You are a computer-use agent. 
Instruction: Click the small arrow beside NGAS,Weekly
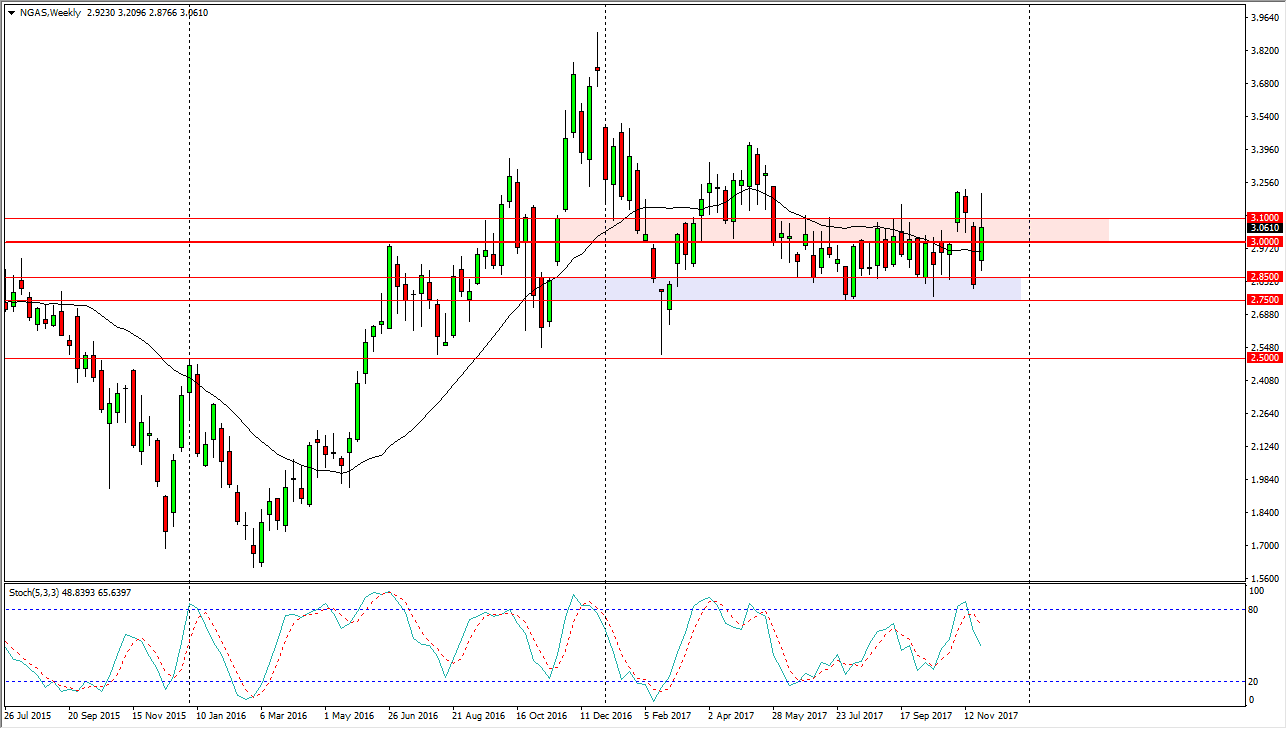(11, 11)
